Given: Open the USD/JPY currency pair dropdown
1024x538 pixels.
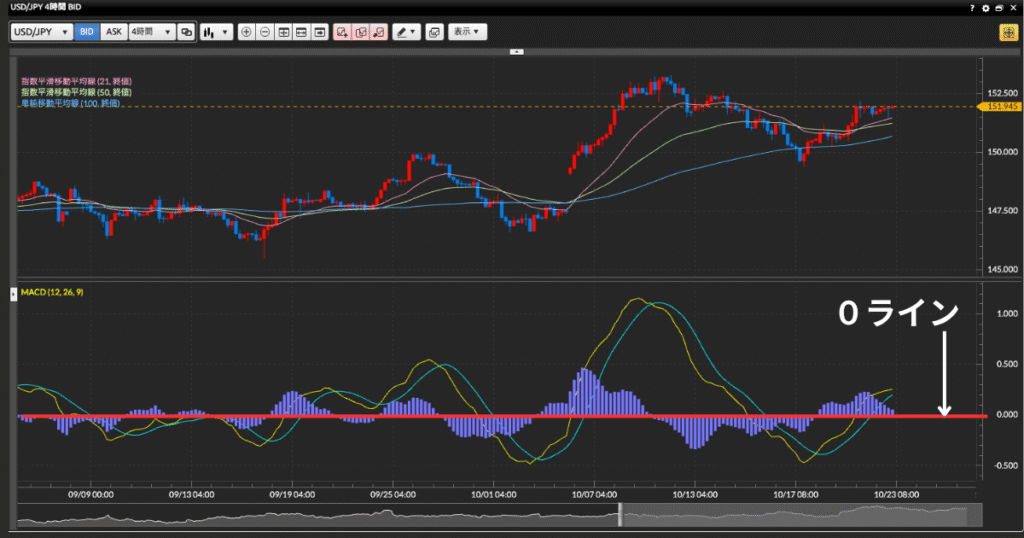Looking at the screenshot, I should click(42, 32).
